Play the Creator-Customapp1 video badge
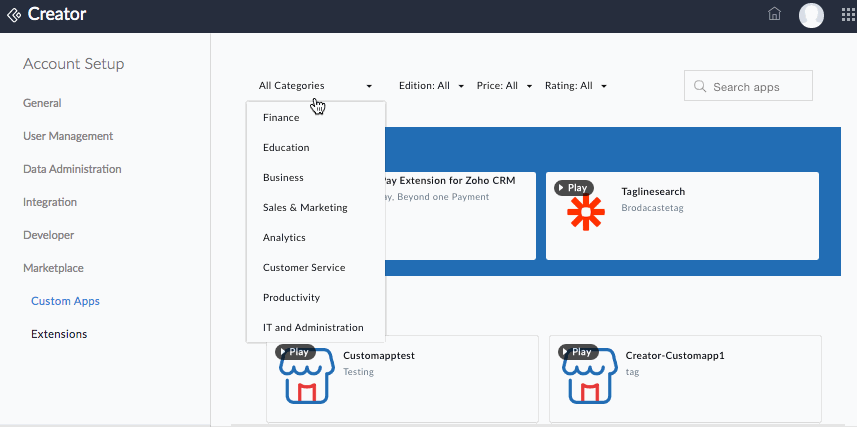This screenshot has height=427, width=857. pyautogui.click(x=577, y=352)
